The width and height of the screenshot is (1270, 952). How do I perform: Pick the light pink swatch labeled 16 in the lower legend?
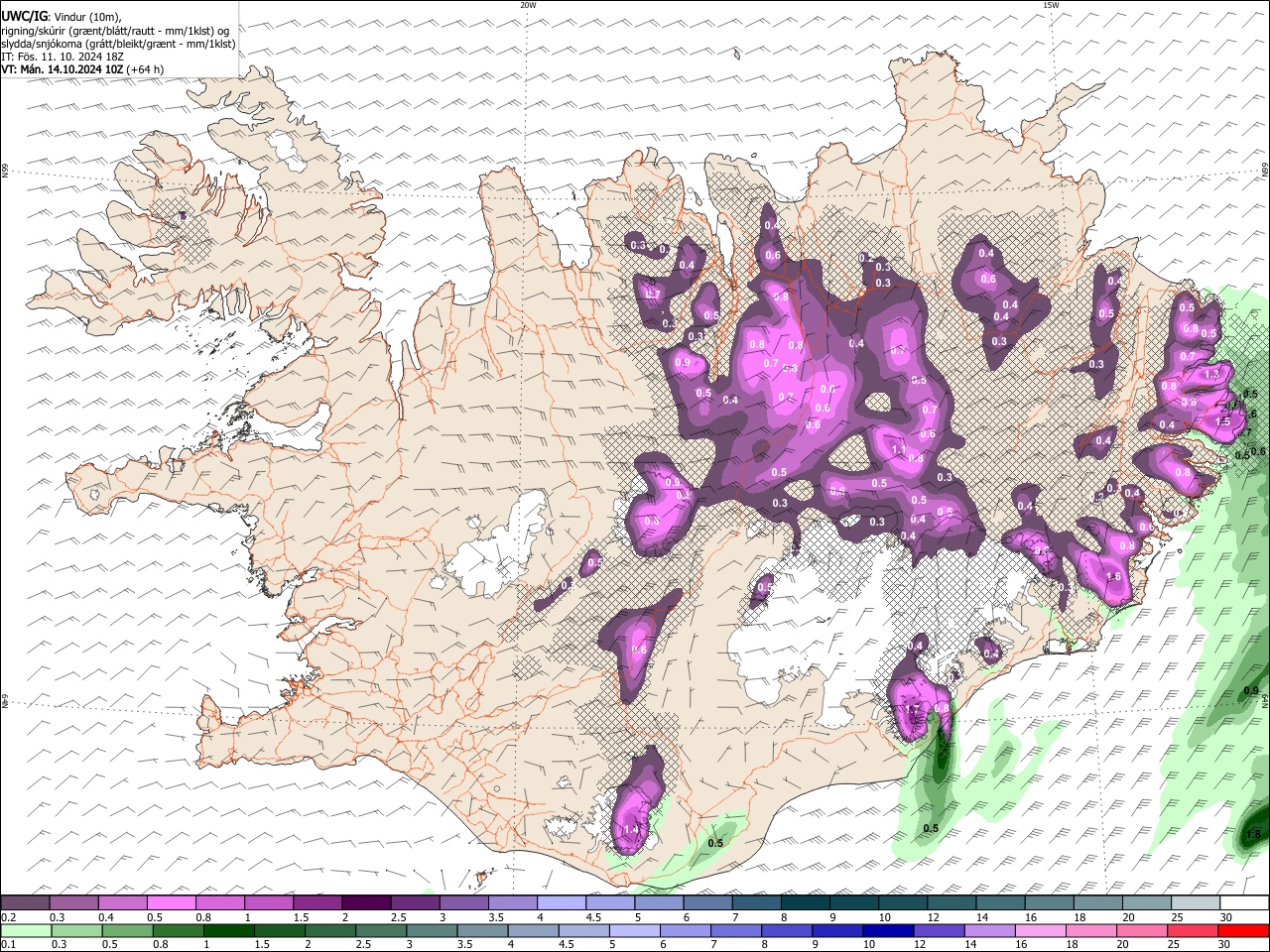1040,930
